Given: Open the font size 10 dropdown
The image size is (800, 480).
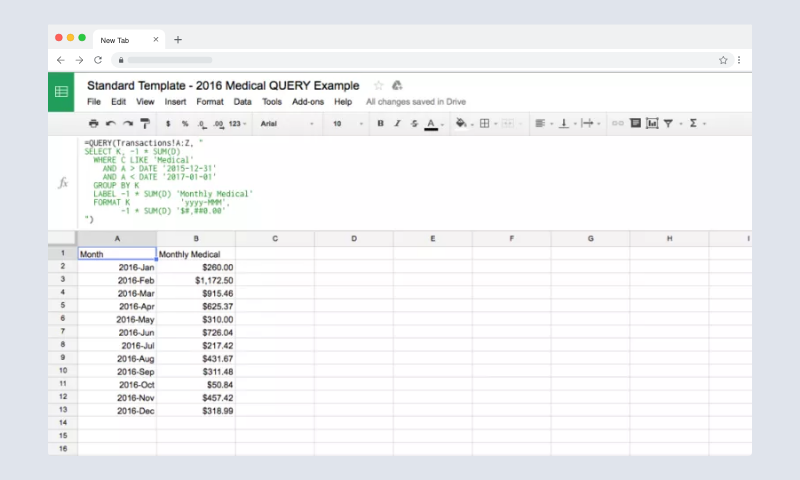Looking at the screenshot, I should point(348,123).
